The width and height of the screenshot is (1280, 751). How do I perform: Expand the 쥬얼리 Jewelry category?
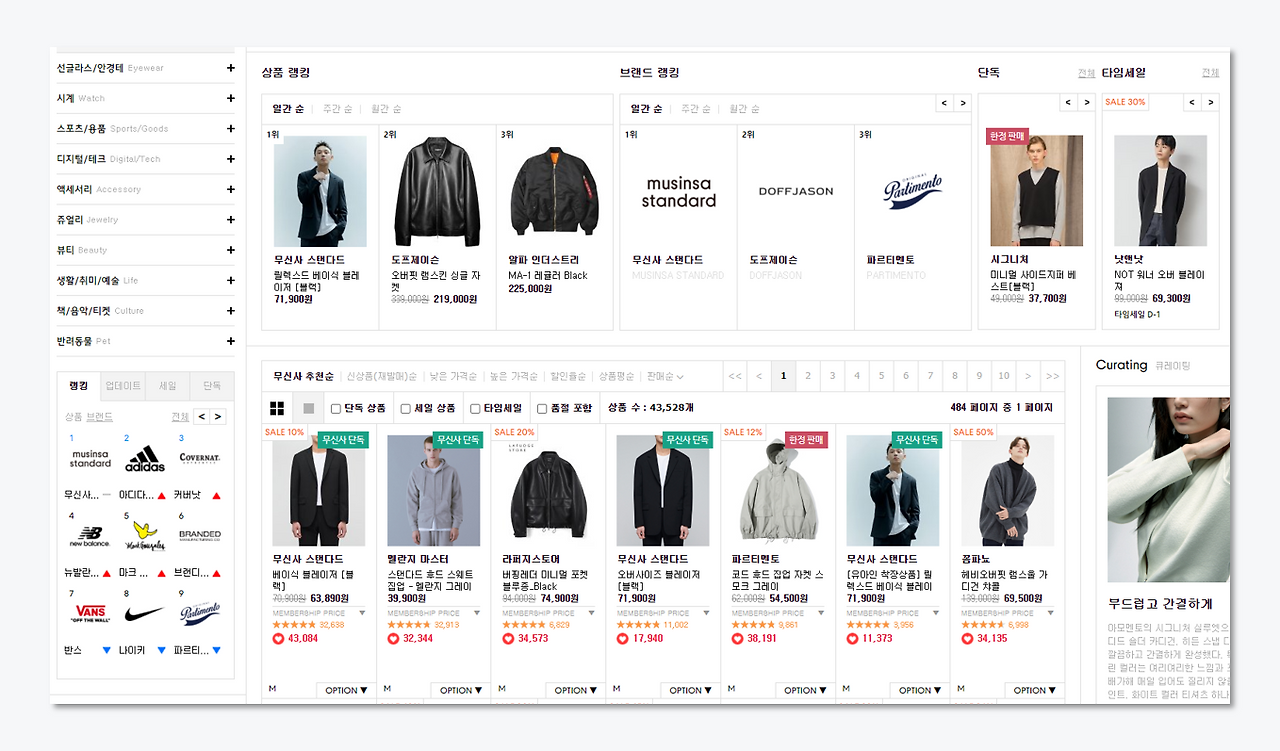[x=230, y=219]
